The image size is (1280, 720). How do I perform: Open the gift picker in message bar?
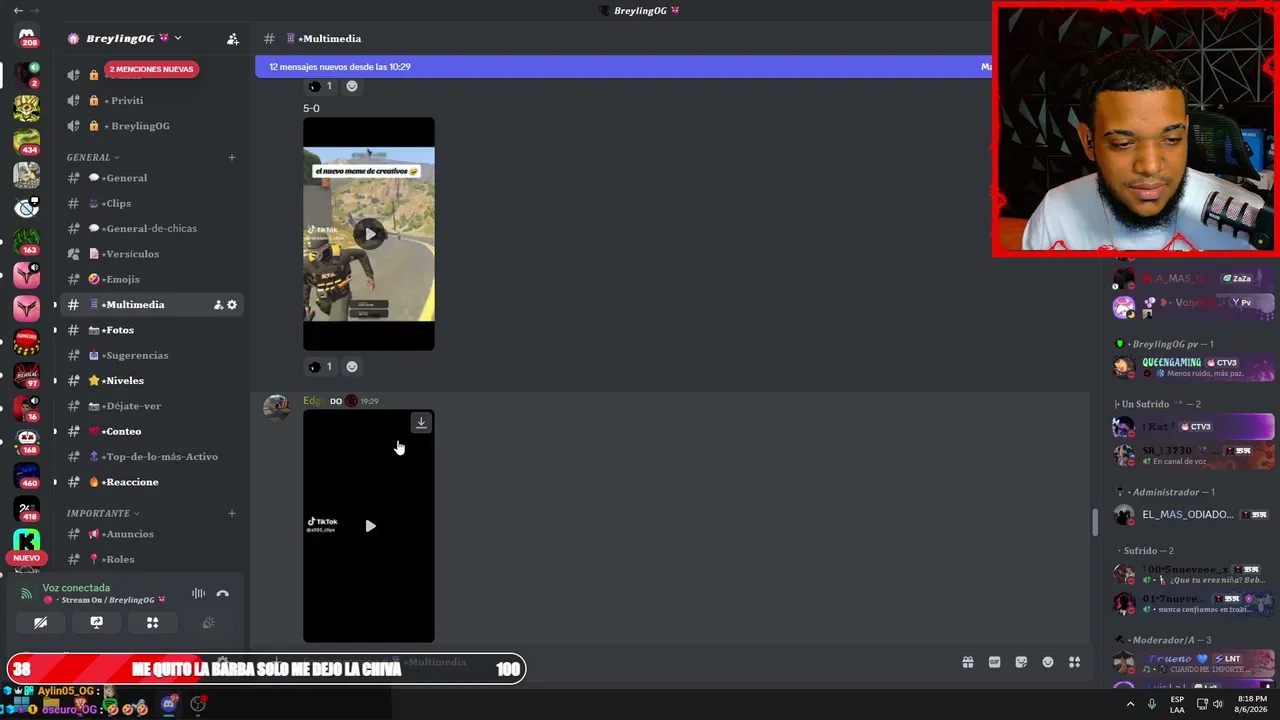point(968,662)
